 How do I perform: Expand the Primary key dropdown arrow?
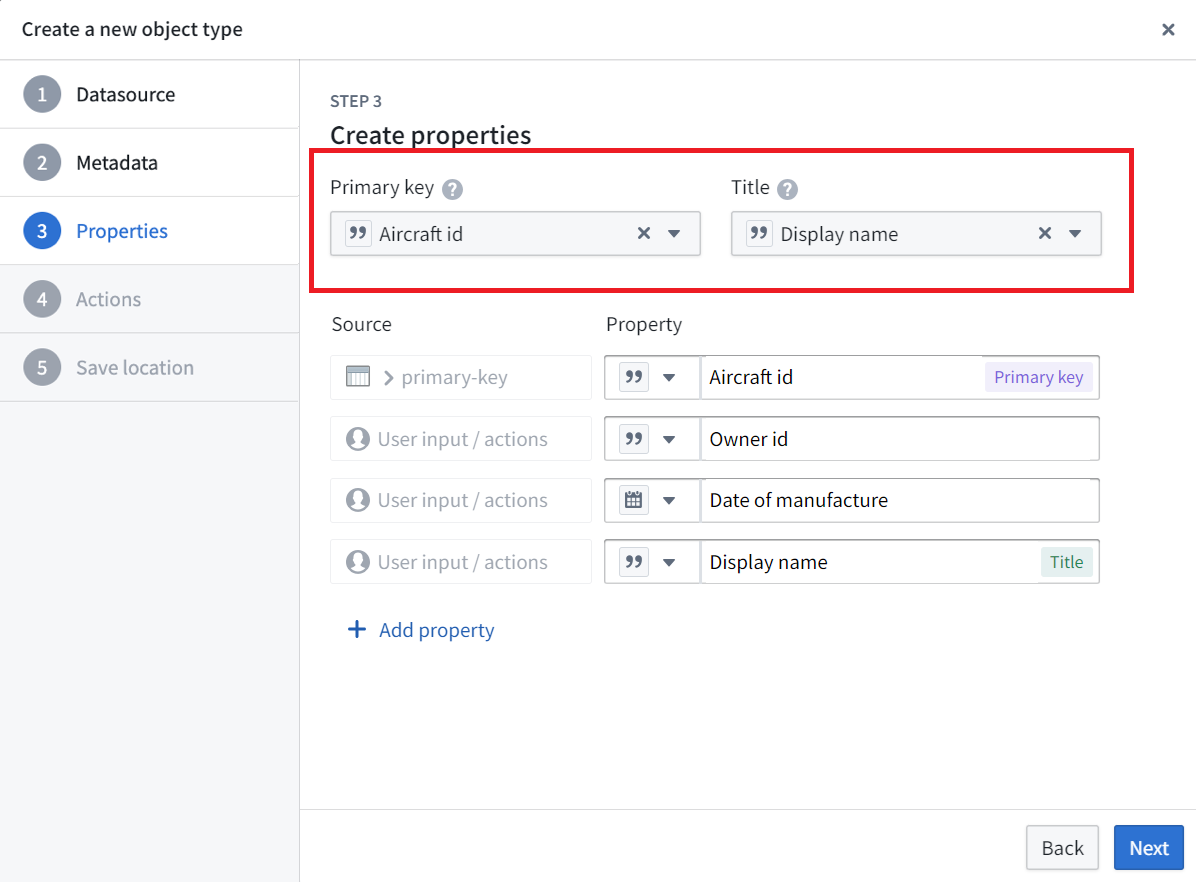click(x=674, y=233)
